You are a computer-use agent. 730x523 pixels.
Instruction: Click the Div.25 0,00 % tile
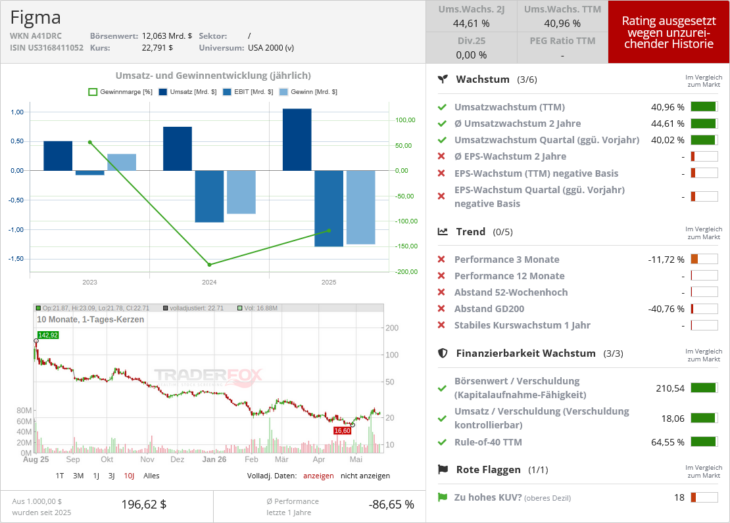point(471,48)
